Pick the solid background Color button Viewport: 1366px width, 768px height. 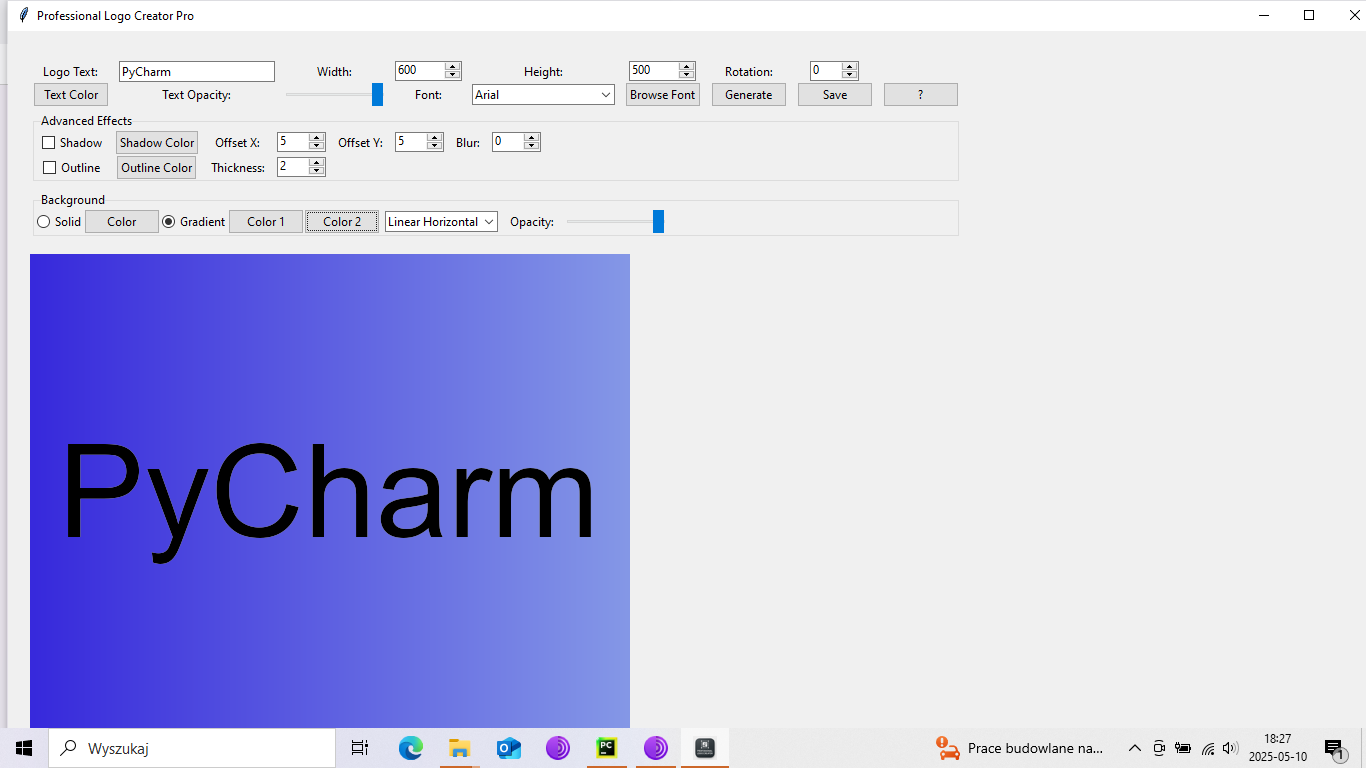tap(122, 222)
